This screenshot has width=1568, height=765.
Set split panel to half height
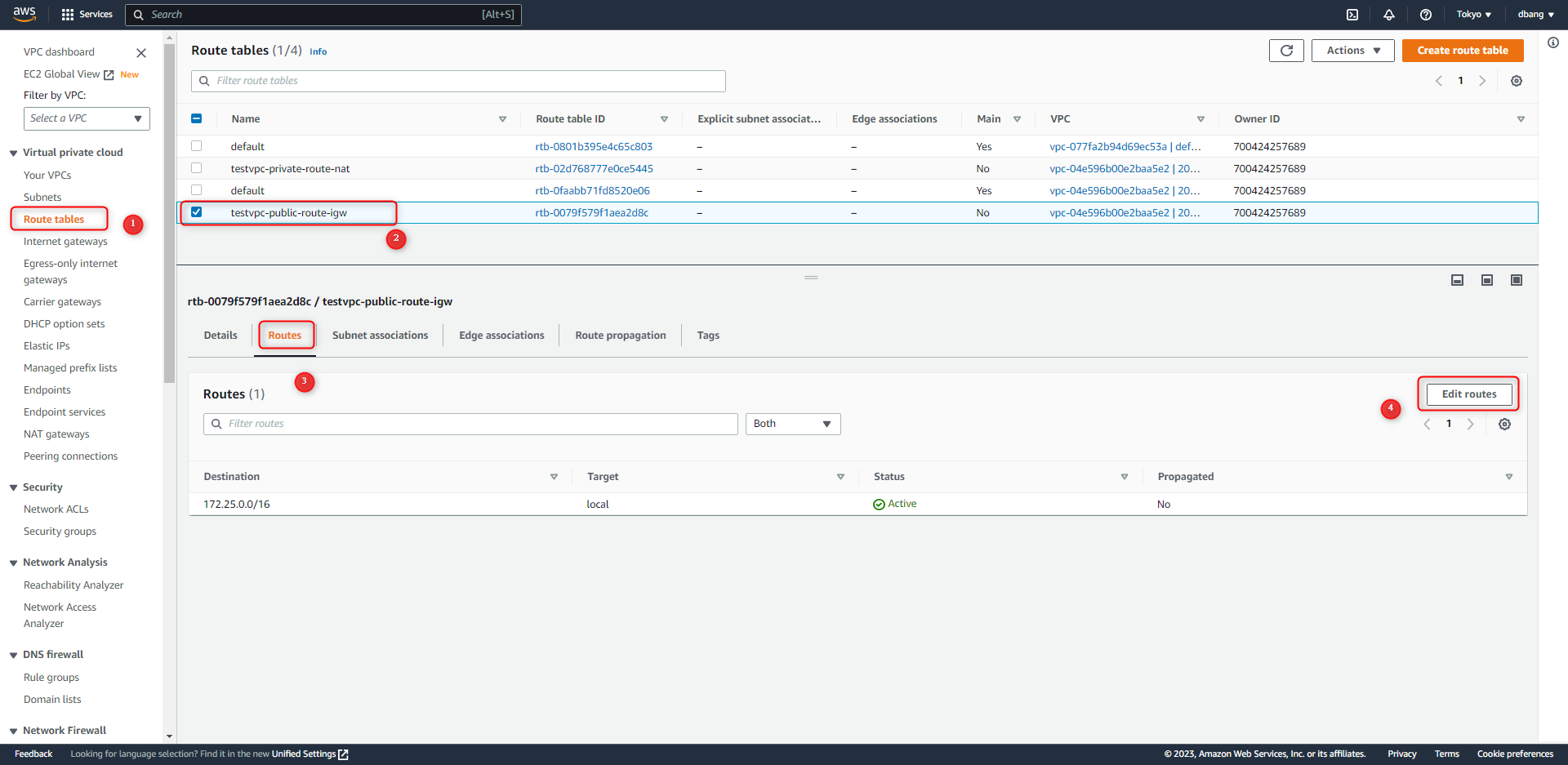click(1487, 280)
